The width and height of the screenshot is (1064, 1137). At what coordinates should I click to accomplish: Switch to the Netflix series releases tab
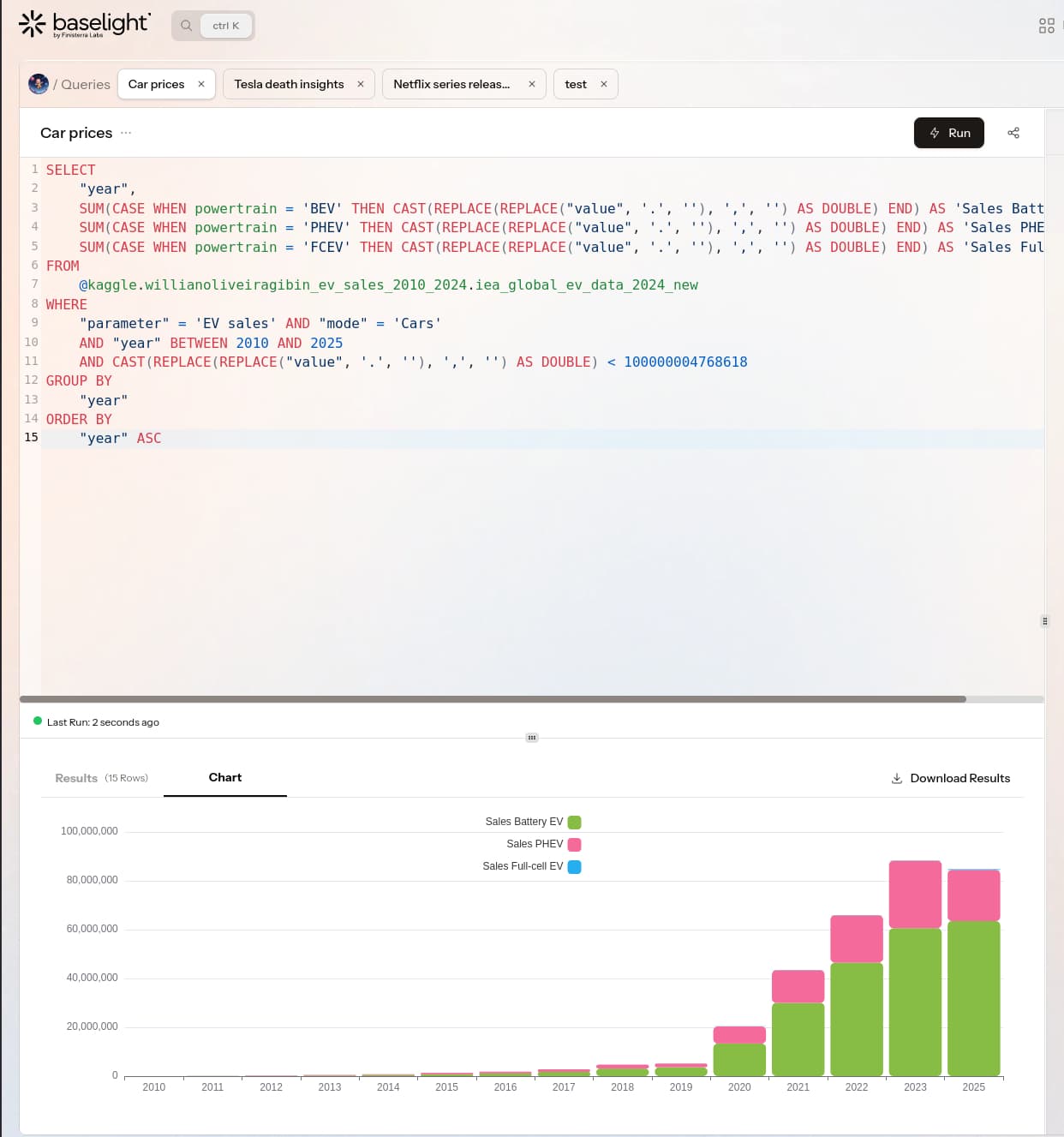pos(451,84)
